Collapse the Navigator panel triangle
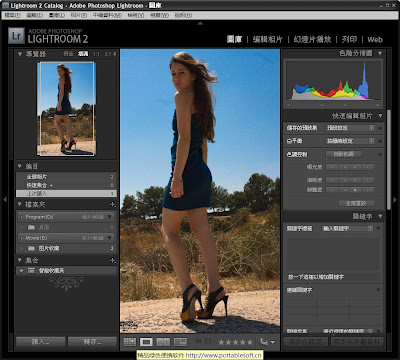Viewport: 400px width, 360px height. 20,54
